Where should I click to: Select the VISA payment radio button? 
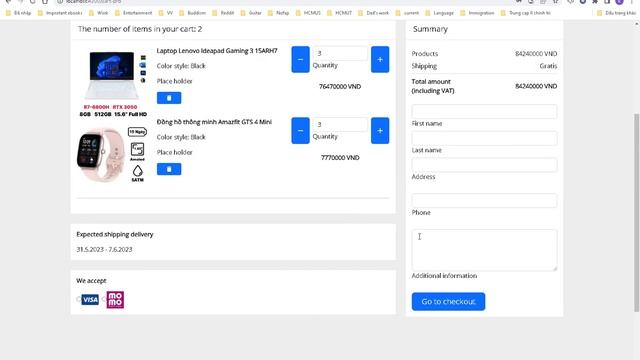[x=78, y=299]
